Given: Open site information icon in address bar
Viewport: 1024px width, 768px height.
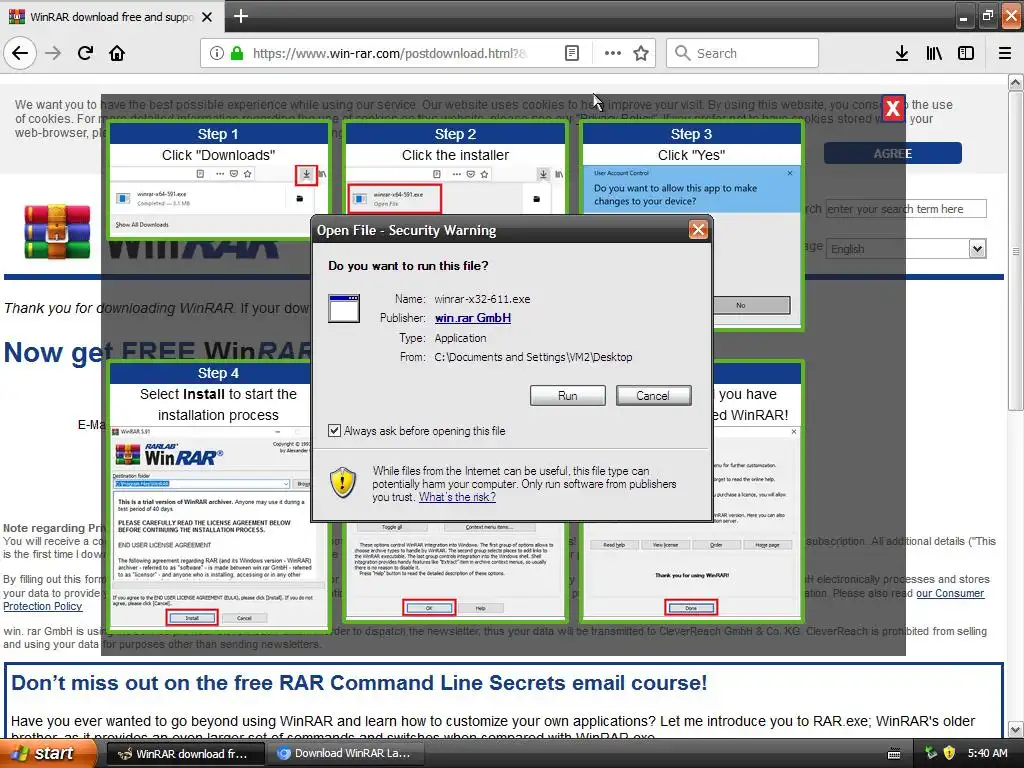Looking at the screenshot, I should [217, 53].
